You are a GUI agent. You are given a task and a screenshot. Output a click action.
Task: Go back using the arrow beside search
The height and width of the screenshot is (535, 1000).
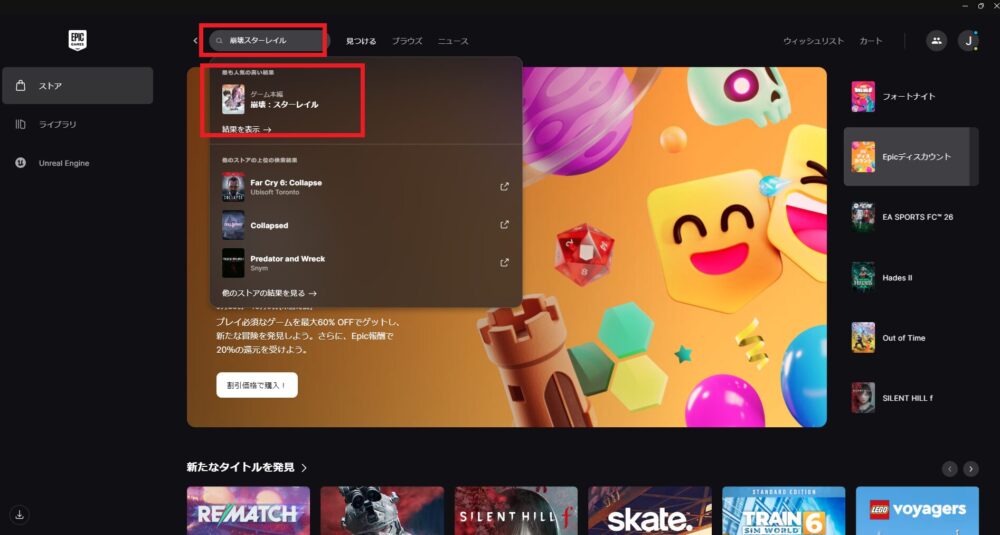(x=196, y=41)
